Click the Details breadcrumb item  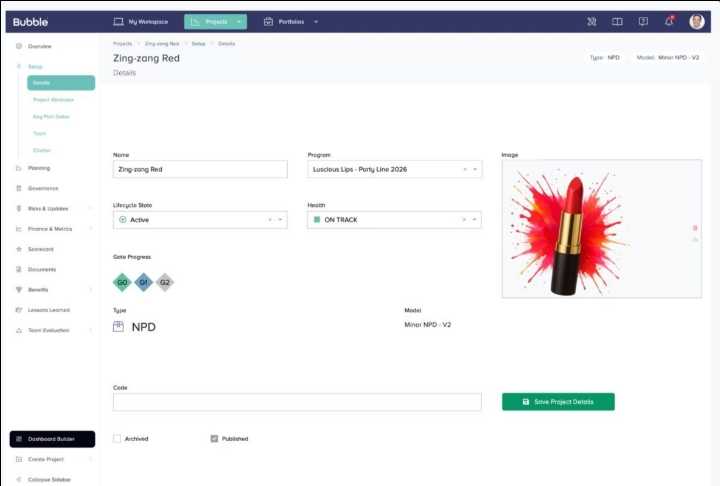point(226,44)
